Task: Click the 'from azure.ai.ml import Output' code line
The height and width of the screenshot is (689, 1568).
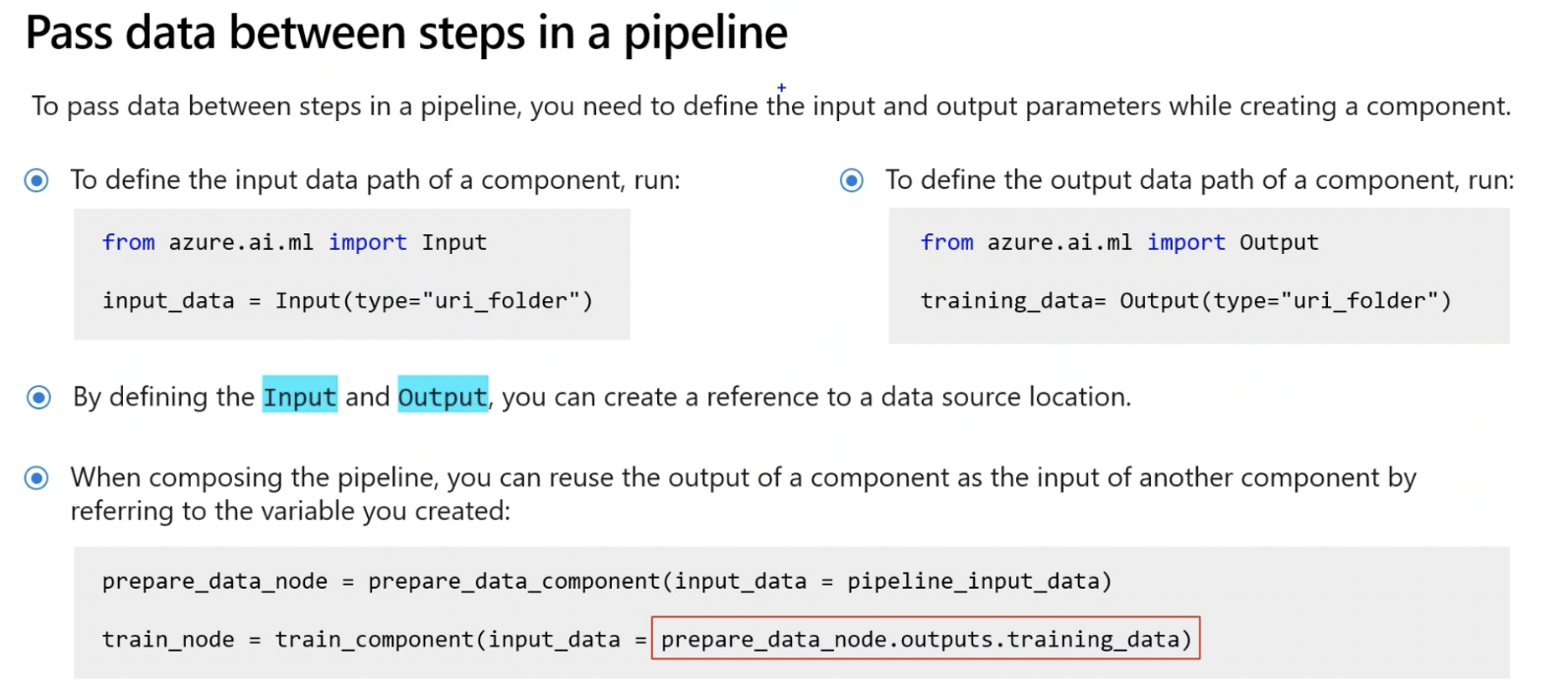Action: (1118, 242)
